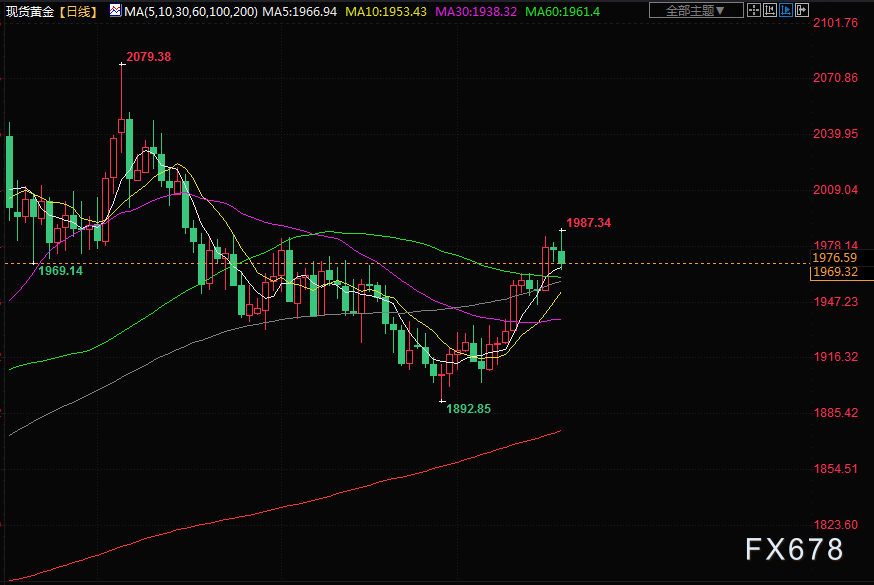Click the 1916.32 axis value

836,357
